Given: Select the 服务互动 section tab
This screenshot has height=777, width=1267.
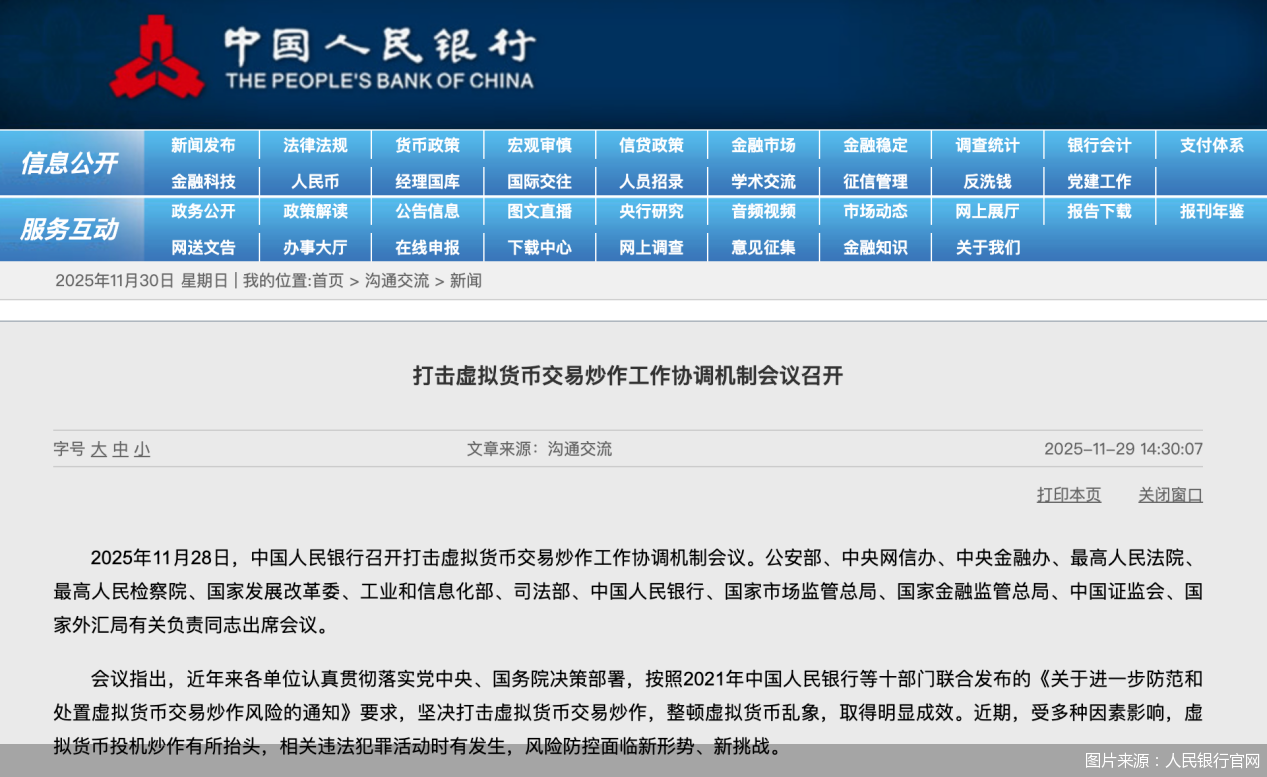Looking at the screenshot, I should [71, 229].
